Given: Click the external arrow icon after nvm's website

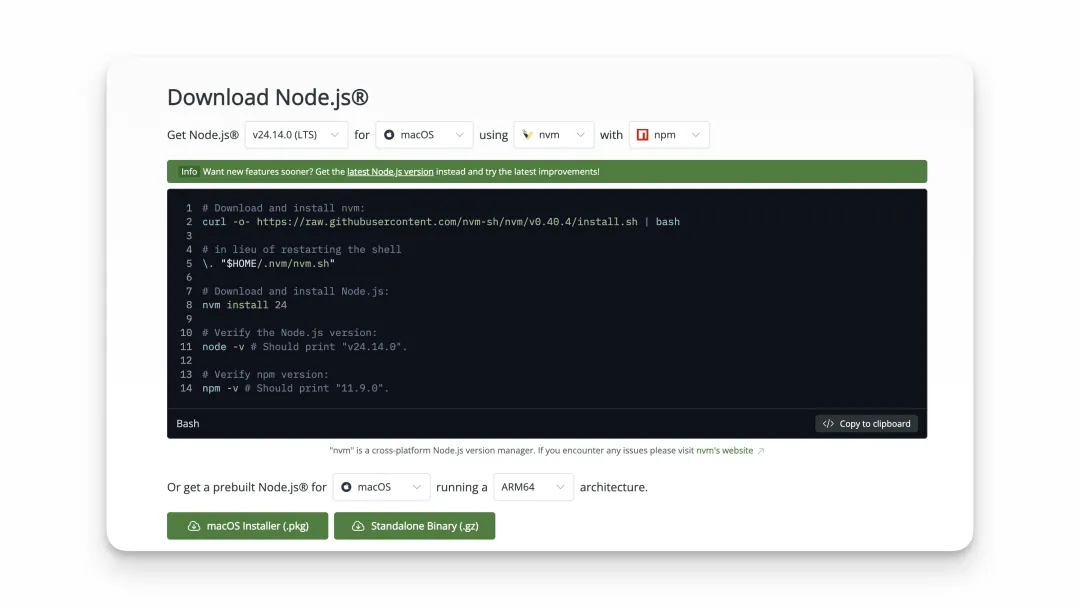Looking at the screenshot, I should pyautogui.click(x=761, y=451).
